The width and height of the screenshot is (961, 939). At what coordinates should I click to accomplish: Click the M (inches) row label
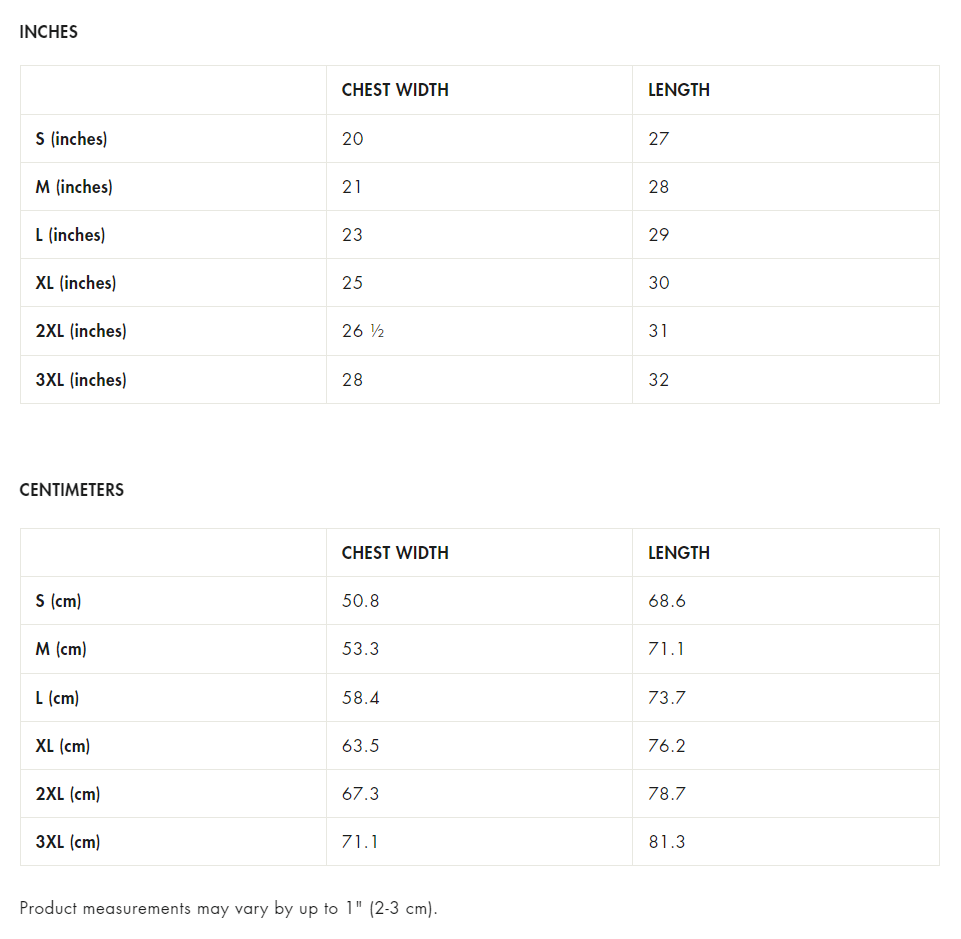click(x=74, y=187)
